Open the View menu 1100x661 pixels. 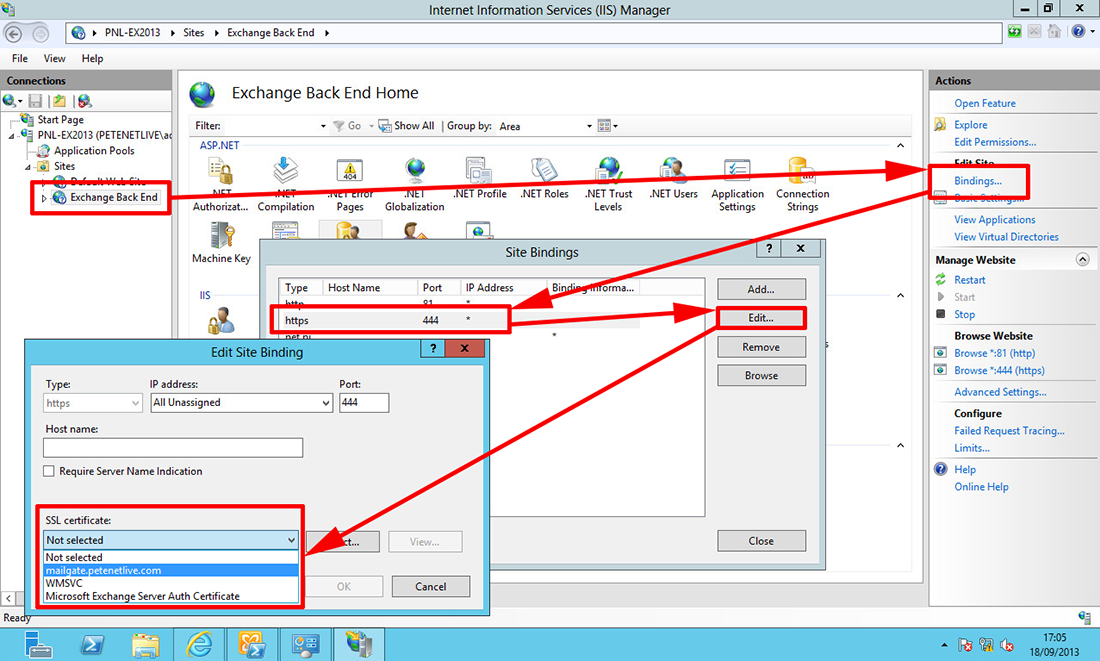54,58
